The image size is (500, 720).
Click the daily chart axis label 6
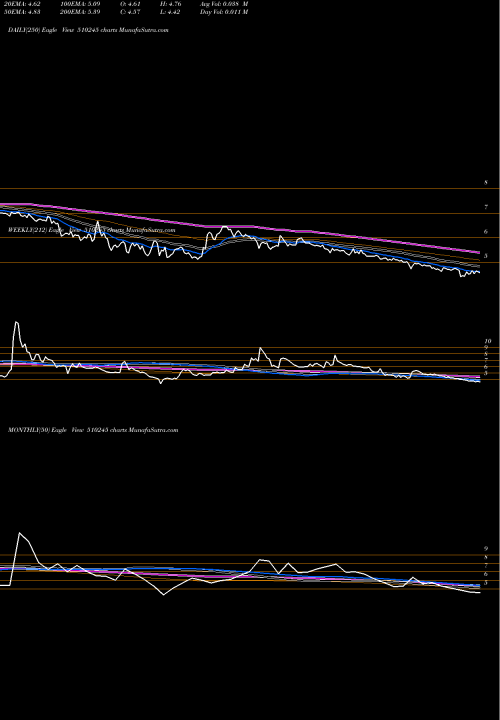click(486, 232)
